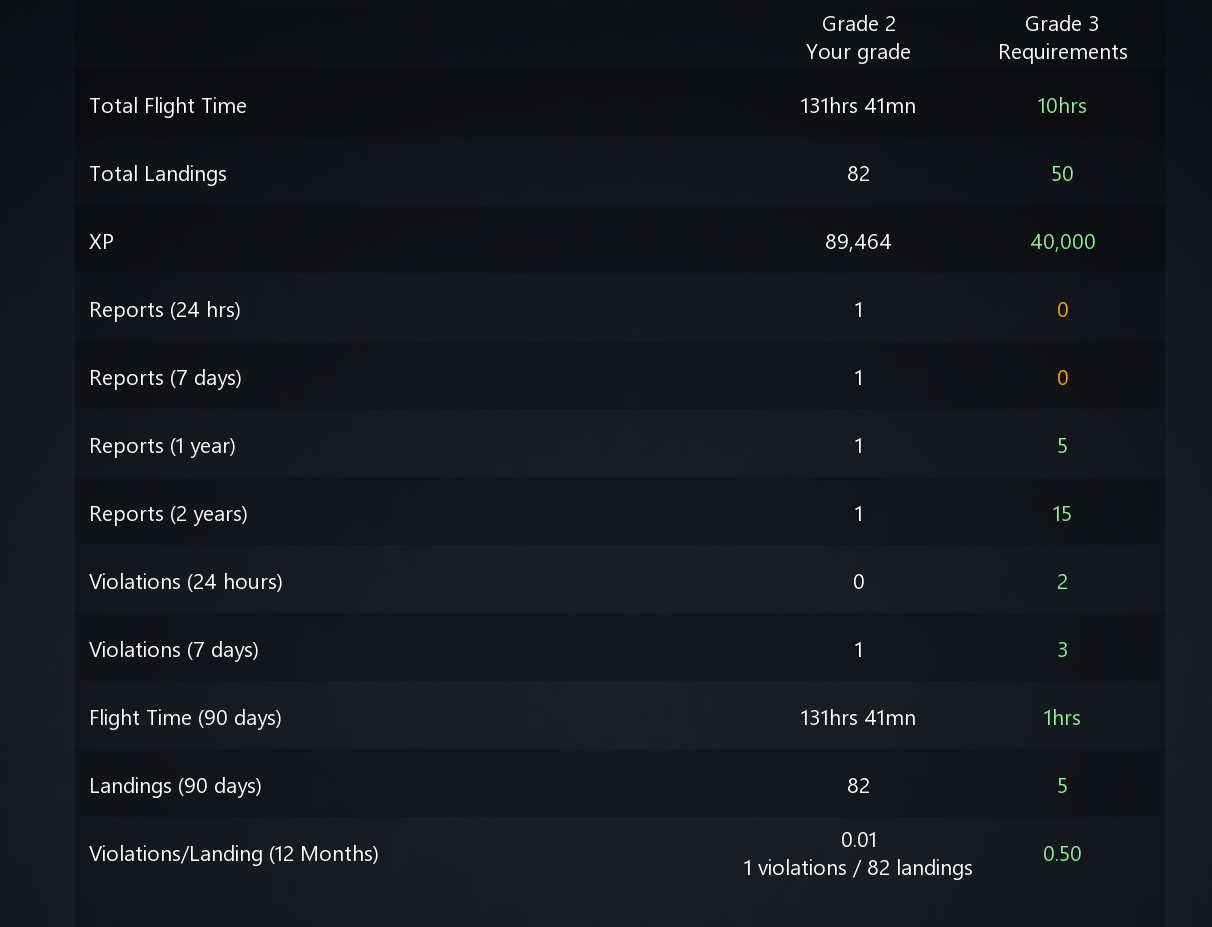Click the Grade 3 Requirements header
Image resolution: width=1212 pixels, height=927 pixels.
pyautogui.click(x=1062, y=38)
